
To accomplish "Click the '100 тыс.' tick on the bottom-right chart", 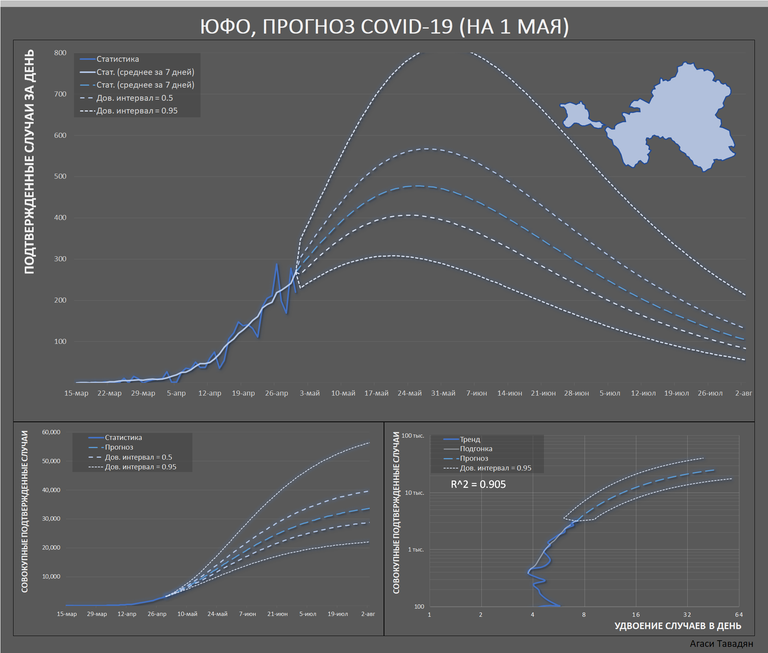I will click(x=412, y=434).
